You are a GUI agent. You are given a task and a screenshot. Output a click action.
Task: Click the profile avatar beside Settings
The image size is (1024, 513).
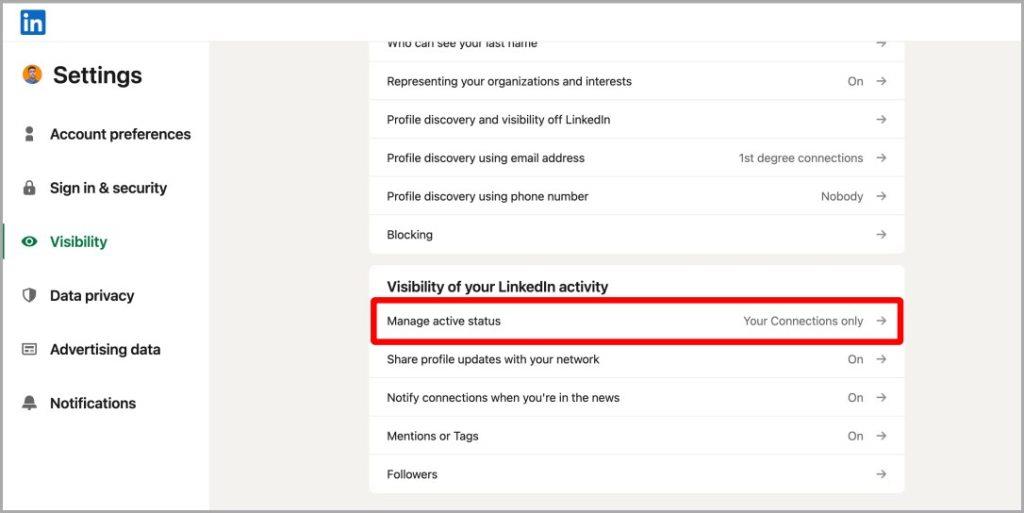tap(32, 74)
